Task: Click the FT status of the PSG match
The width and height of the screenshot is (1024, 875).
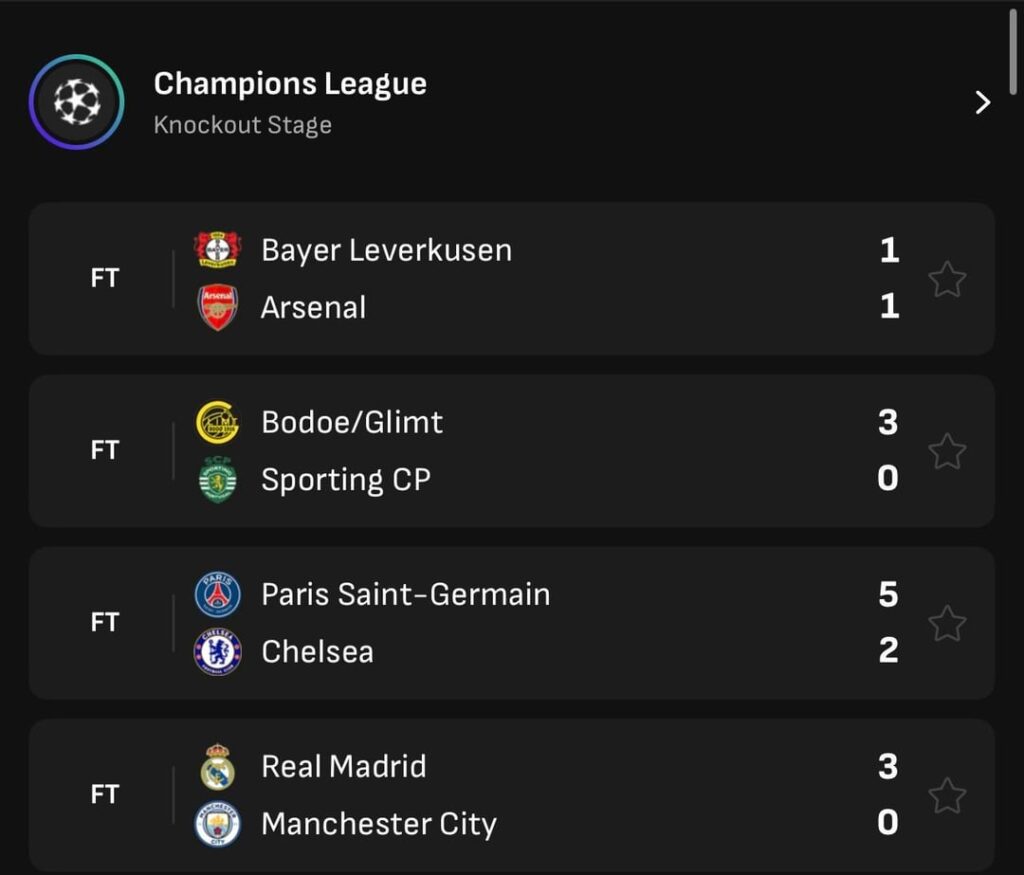Action: tap(104, 623)
